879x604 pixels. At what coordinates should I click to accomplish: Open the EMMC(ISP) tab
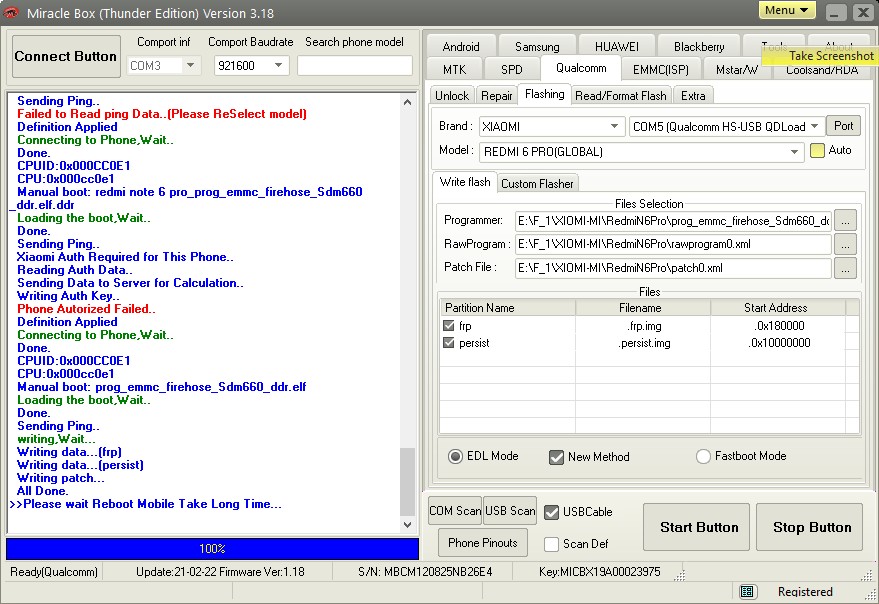pyautogui.click(x=660, y=70)
